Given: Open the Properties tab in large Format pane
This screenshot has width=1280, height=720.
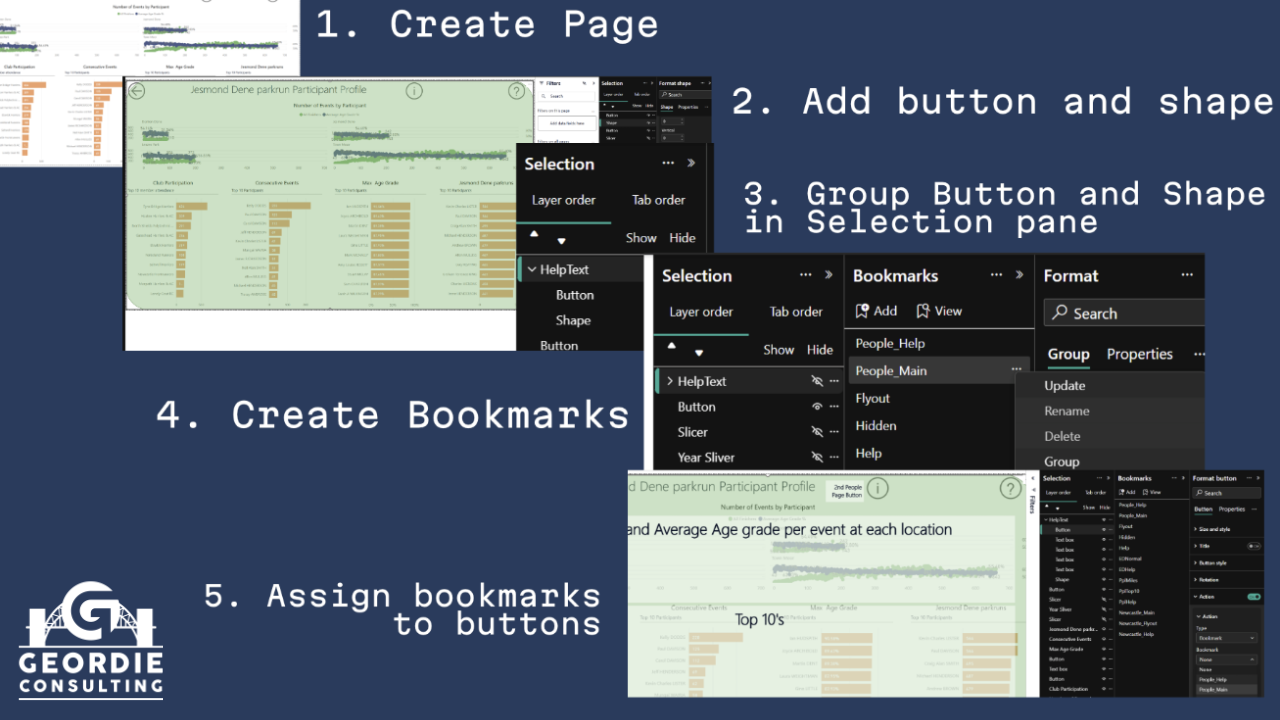Looking at the screenshot, I should click(x=1140, y=354).
